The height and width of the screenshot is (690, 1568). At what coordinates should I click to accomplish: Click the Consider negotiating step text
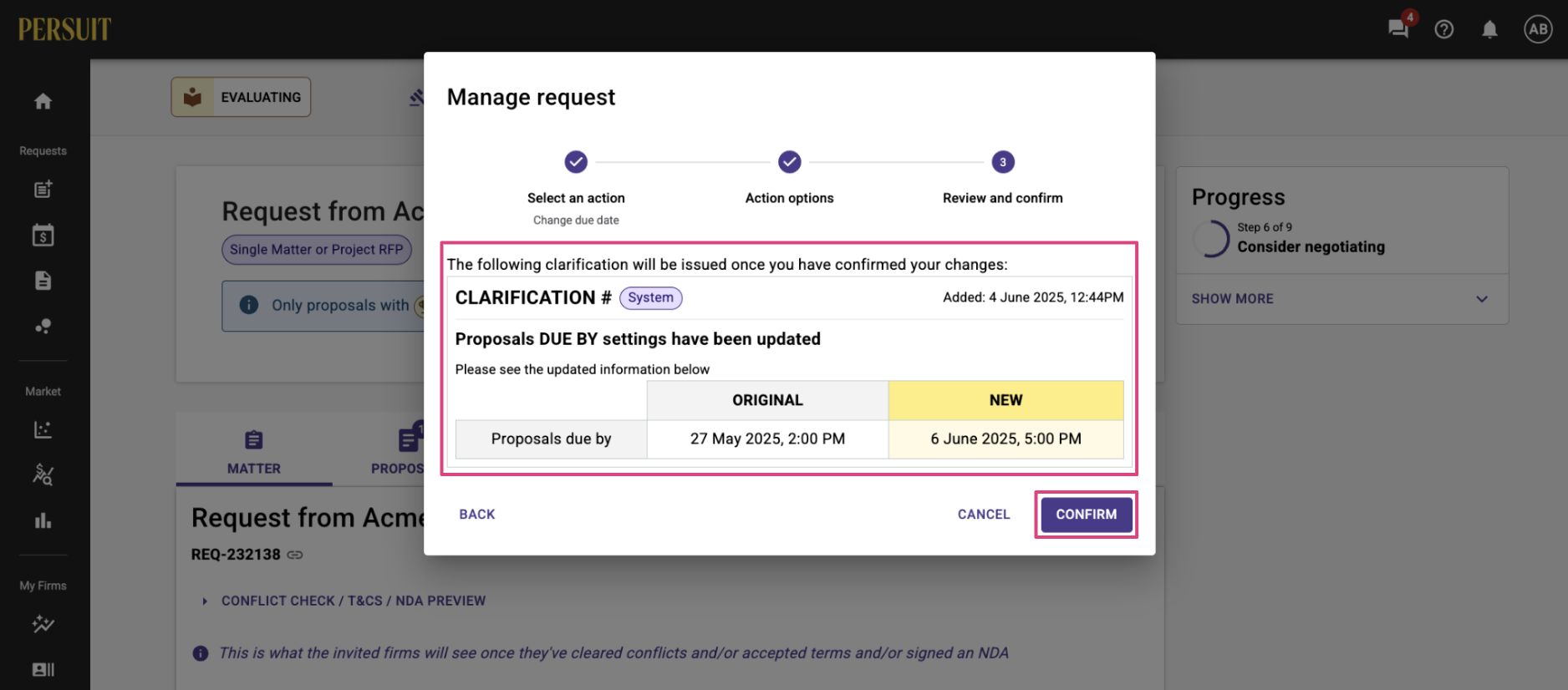(1311, 247)
